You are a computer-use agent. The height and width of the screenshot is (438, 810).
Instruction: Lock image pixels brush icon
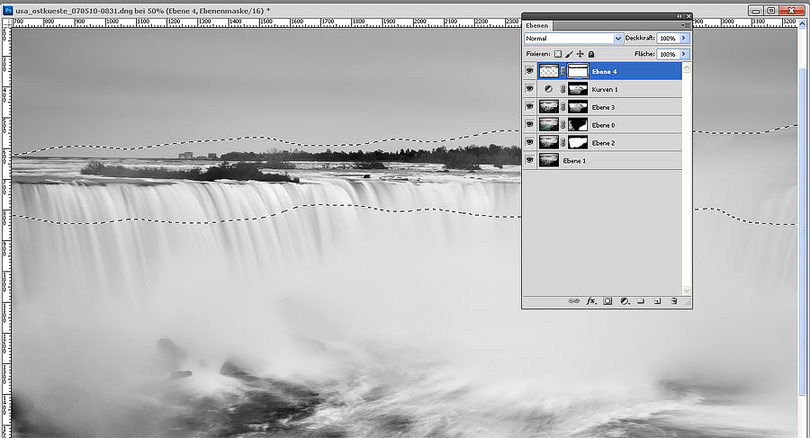569,54
